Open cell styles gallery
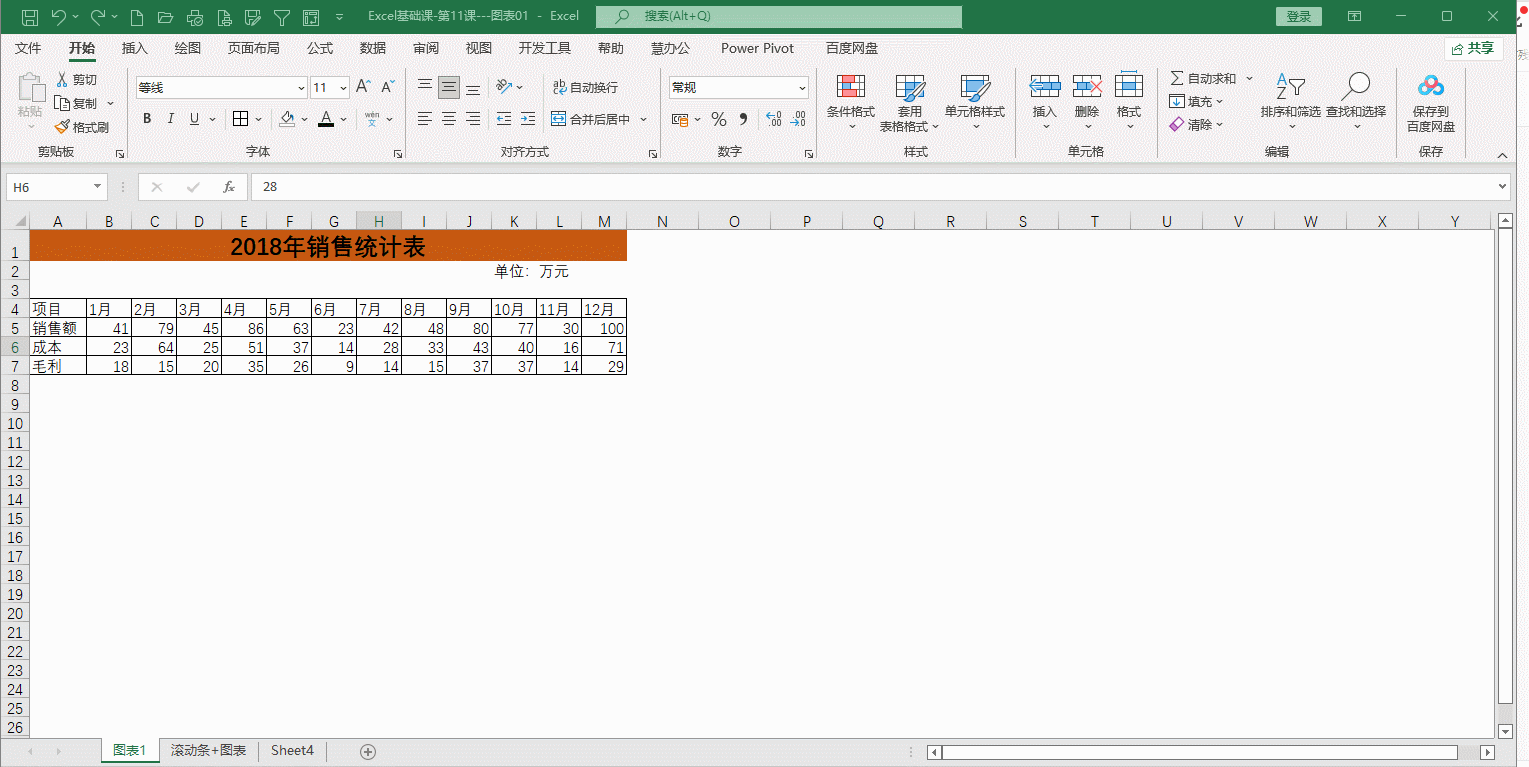The height and width of the screenshot is (767, 1529). (974, 103)
